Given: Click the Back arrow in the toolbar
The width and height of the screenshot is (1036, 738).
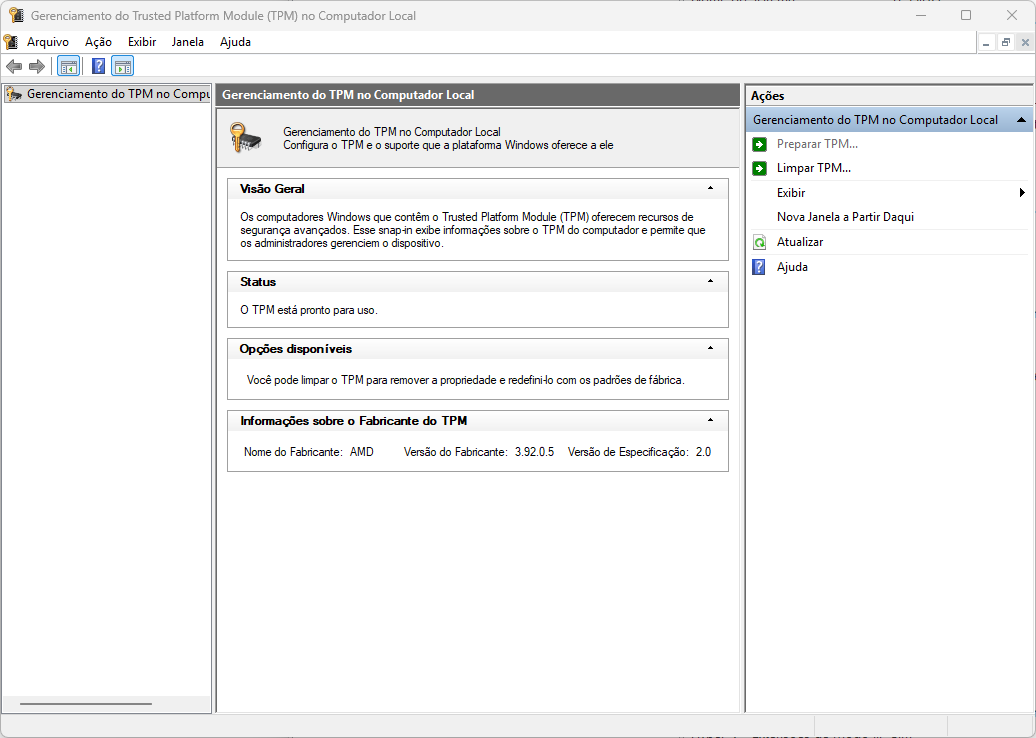Looking at the screenshot, I should [14, 67].
